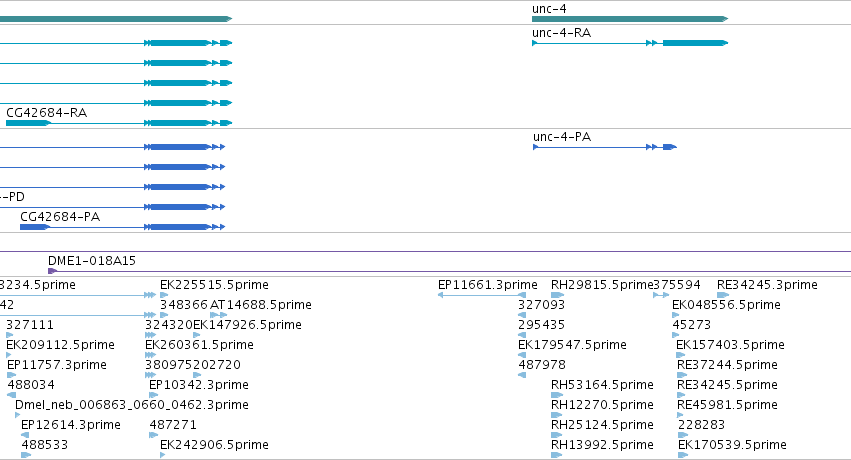The image size is (851, 460).
Task: Click the unc-4-RA transcript feature
Action: pyautogui.click(x=630, y=43)
